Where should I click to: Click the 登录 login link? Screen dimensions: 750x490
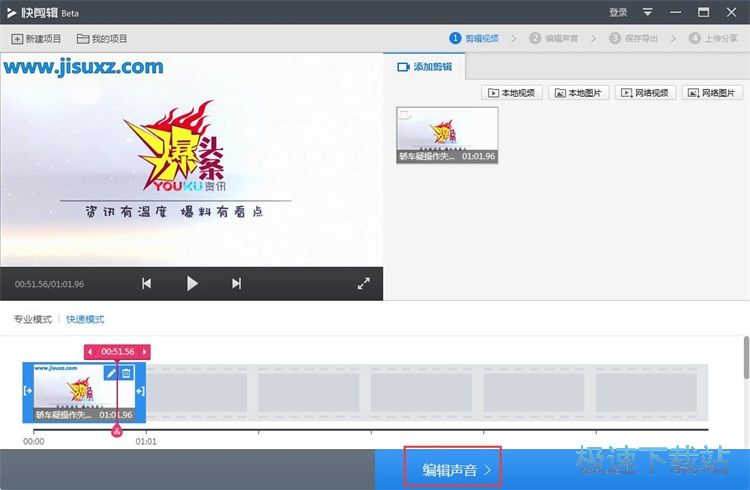tap(618, 12)
